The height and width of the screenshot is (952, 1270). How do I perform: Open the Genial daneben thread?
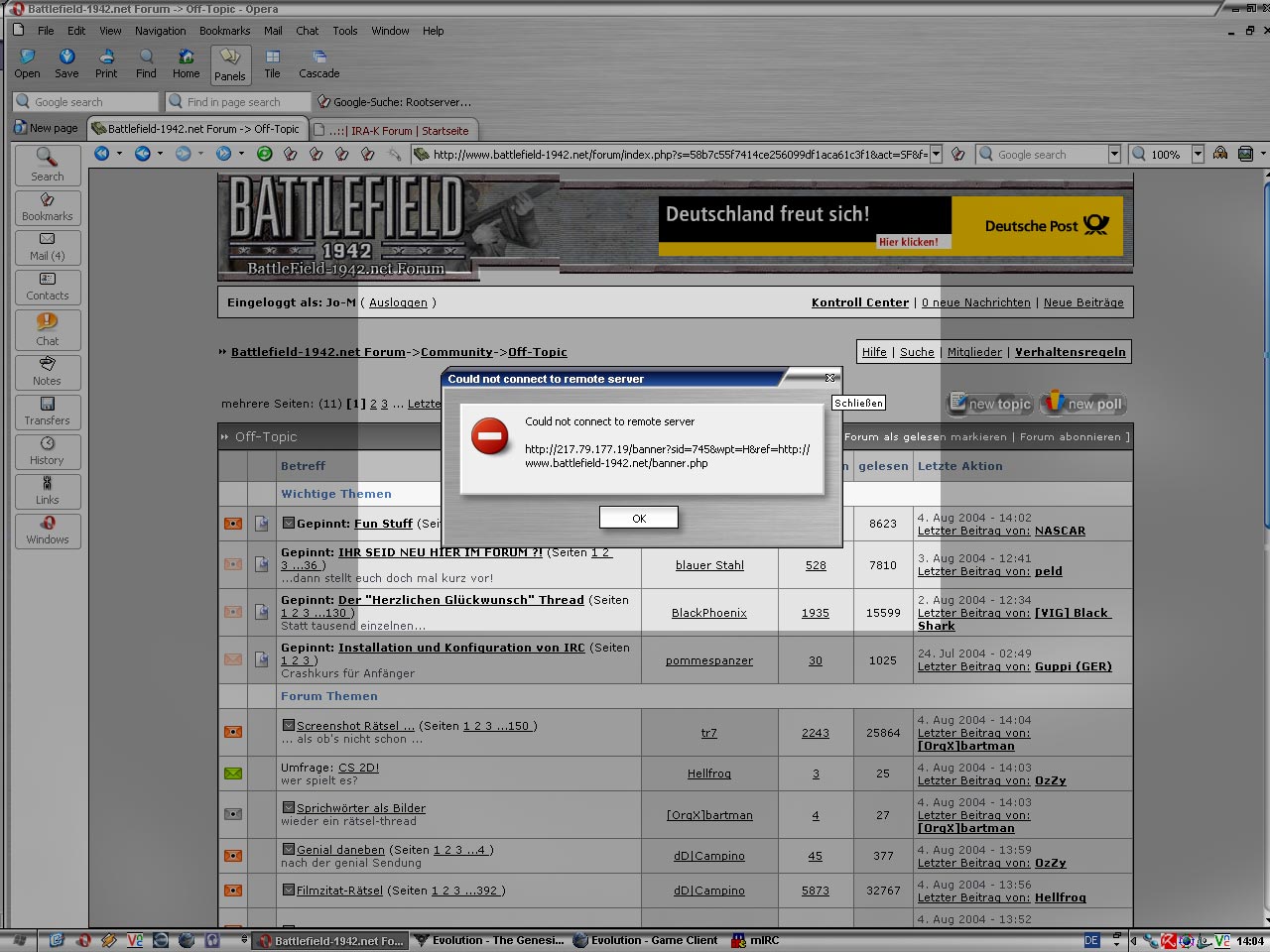click(x=340, y=850)
